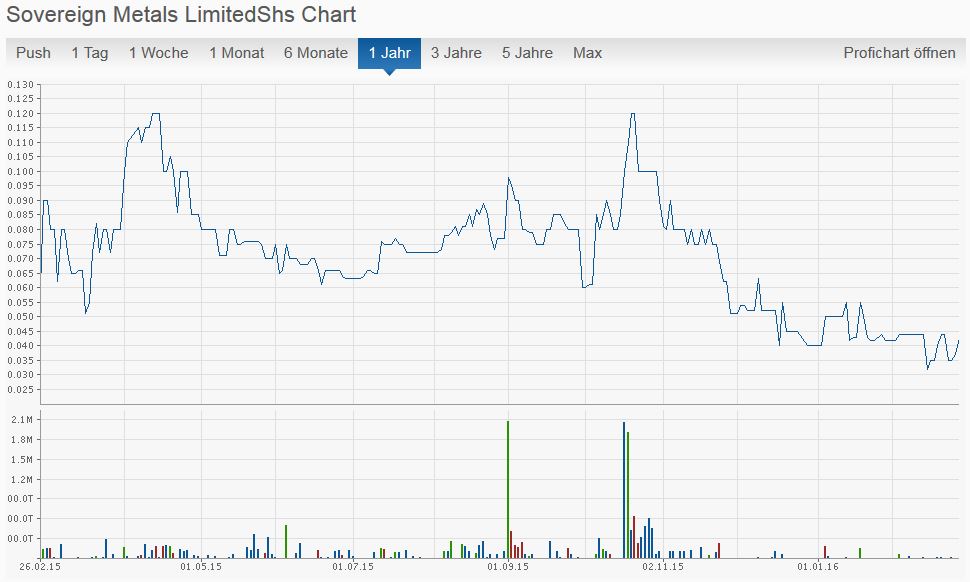The height and width of the screenshot is (582, 970).
Task: Switch to the 6 Monate timeframe
Action: (x=315, y=53)
